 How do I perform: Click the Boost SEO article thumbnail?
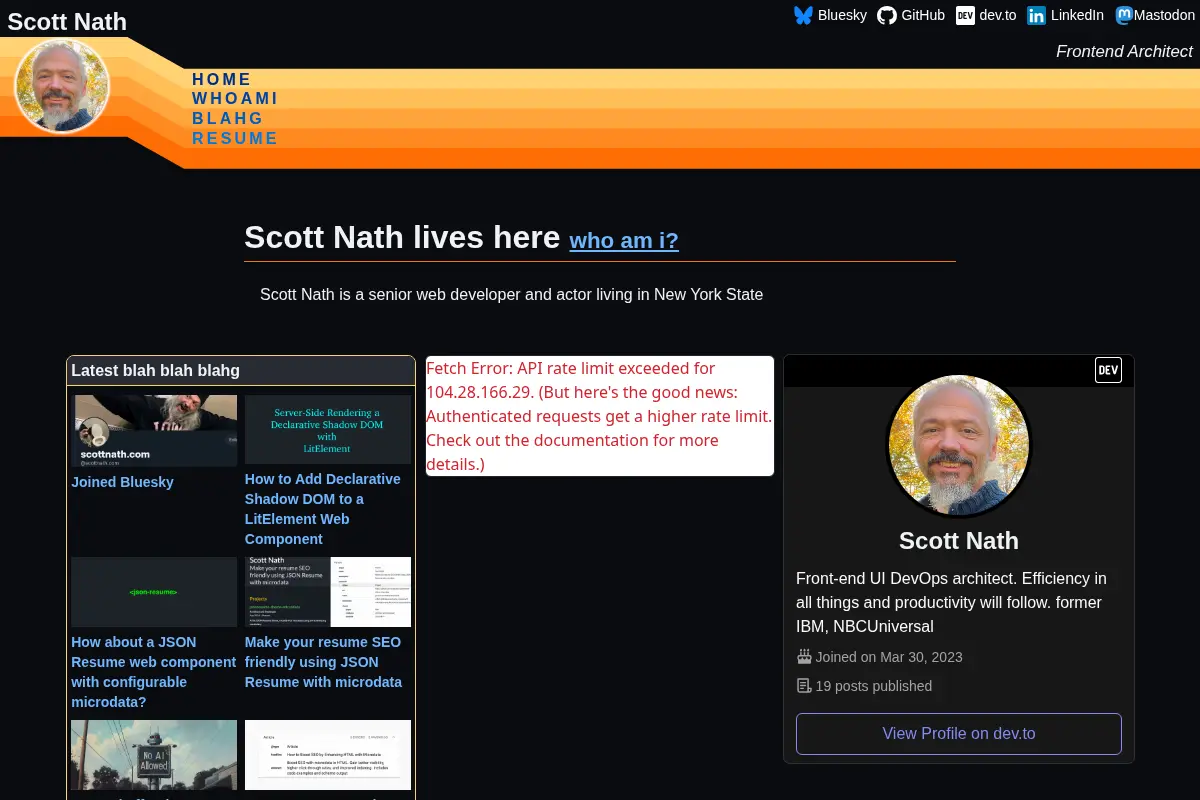click(328, 755)
